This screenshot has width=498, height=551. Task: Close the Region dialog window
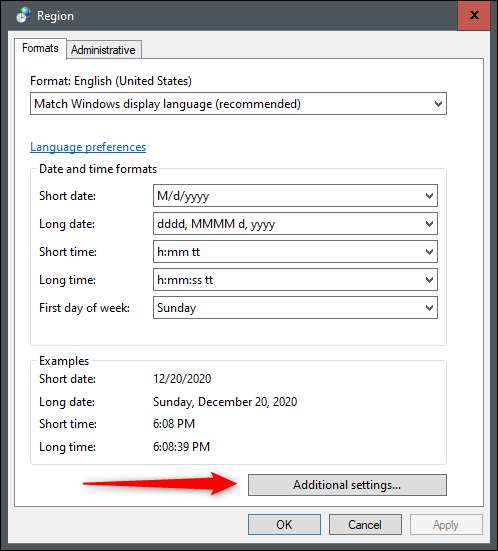(474, 15)
